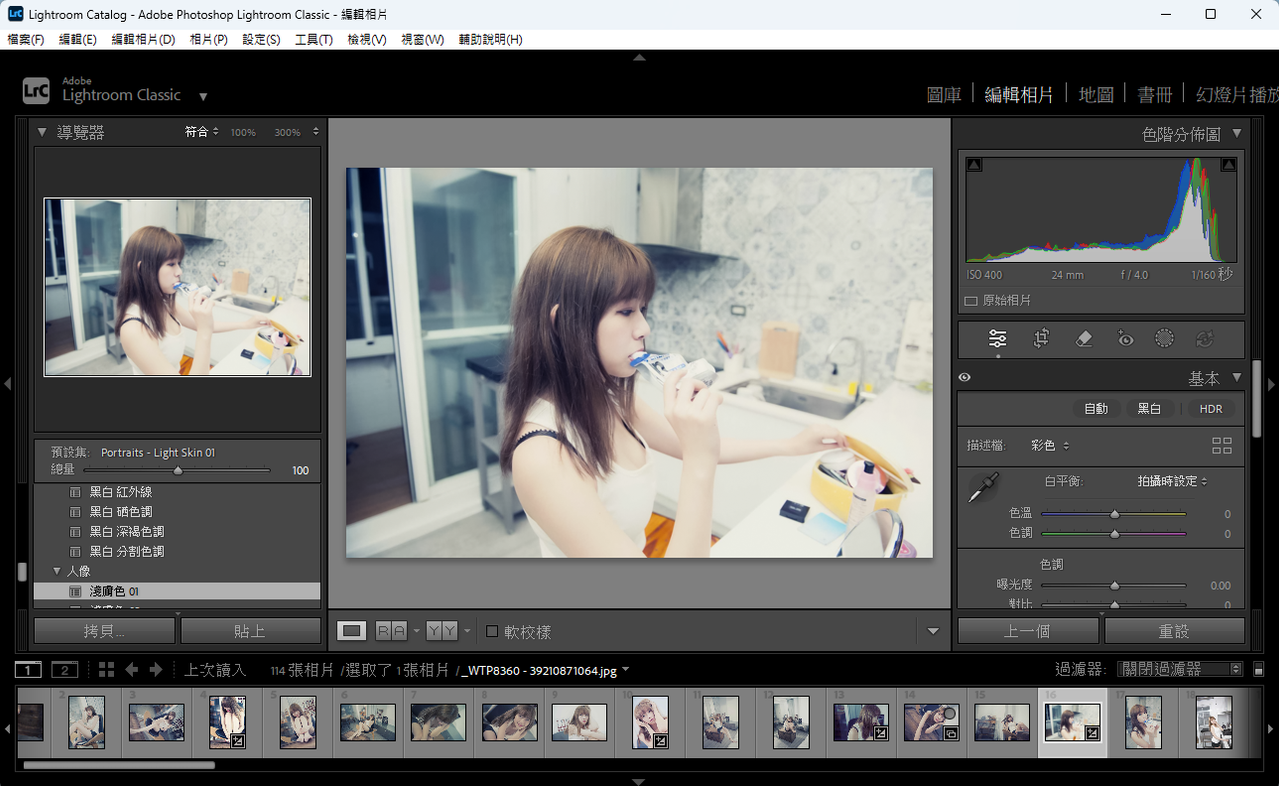This screenshot has height=786, width=1279.
Task: Open filename _WTP8360 source dropdown
Action: pyautogui.click(x=626, y=669)
